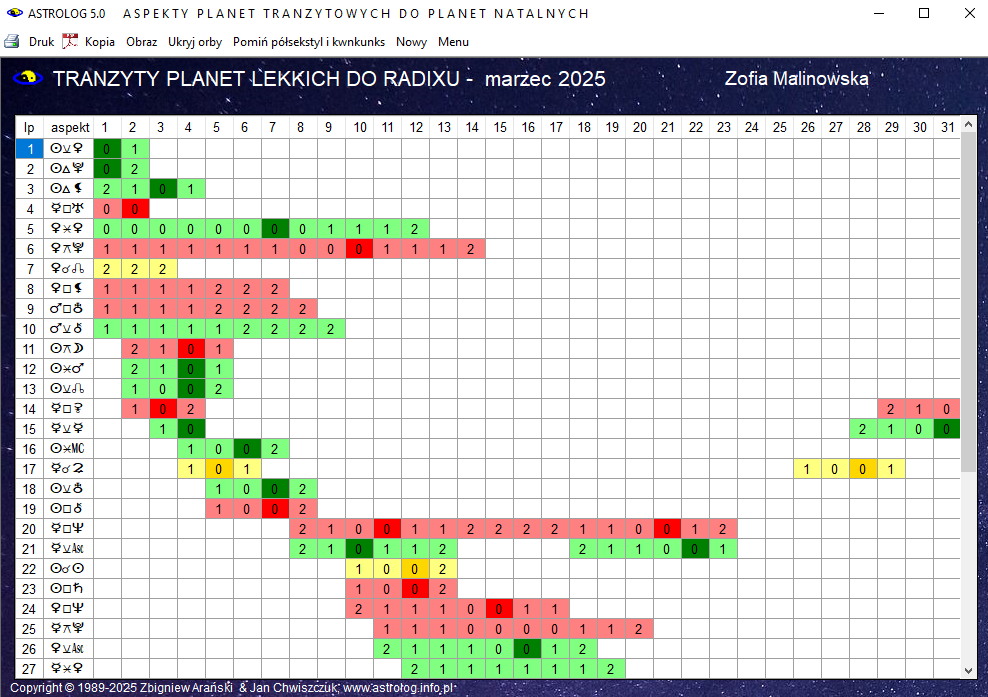Click the scrollbar down arrow
Image resolution: width=988 pixels, height=697 pixels.
coord(968,670)
